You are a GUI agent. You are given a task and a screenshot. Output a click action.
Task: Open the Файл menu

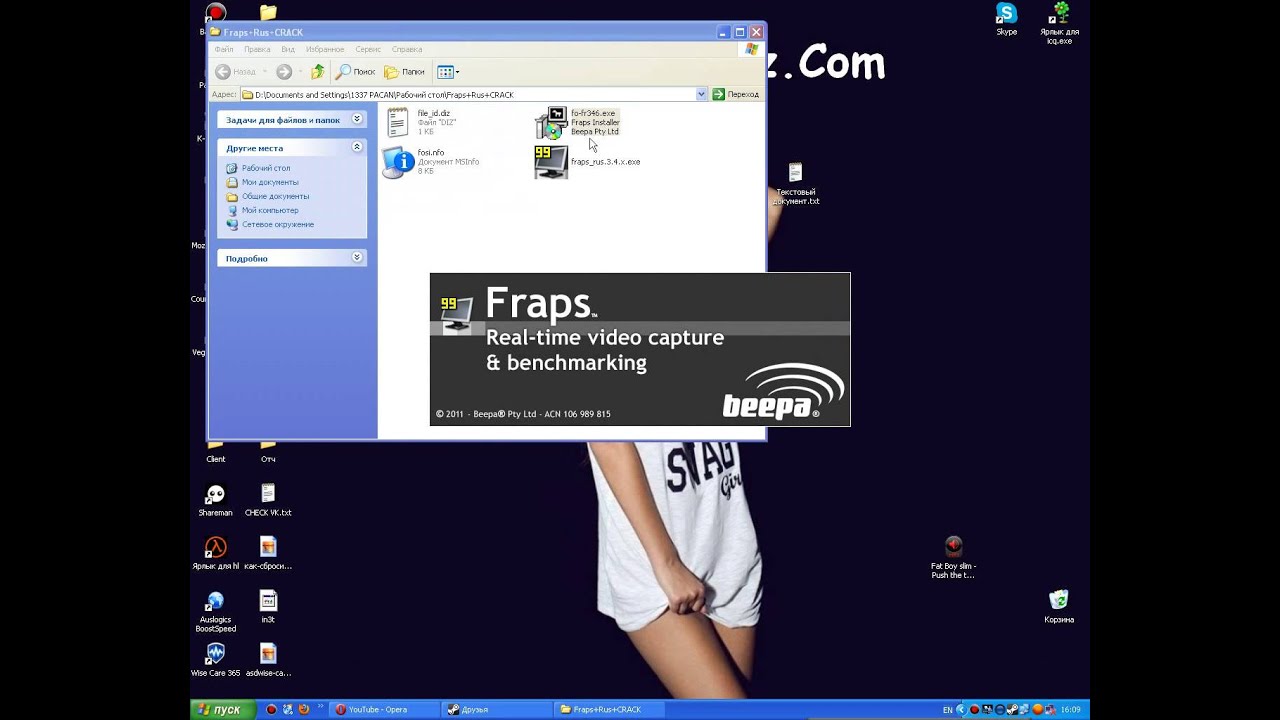[x=223, y=49]
